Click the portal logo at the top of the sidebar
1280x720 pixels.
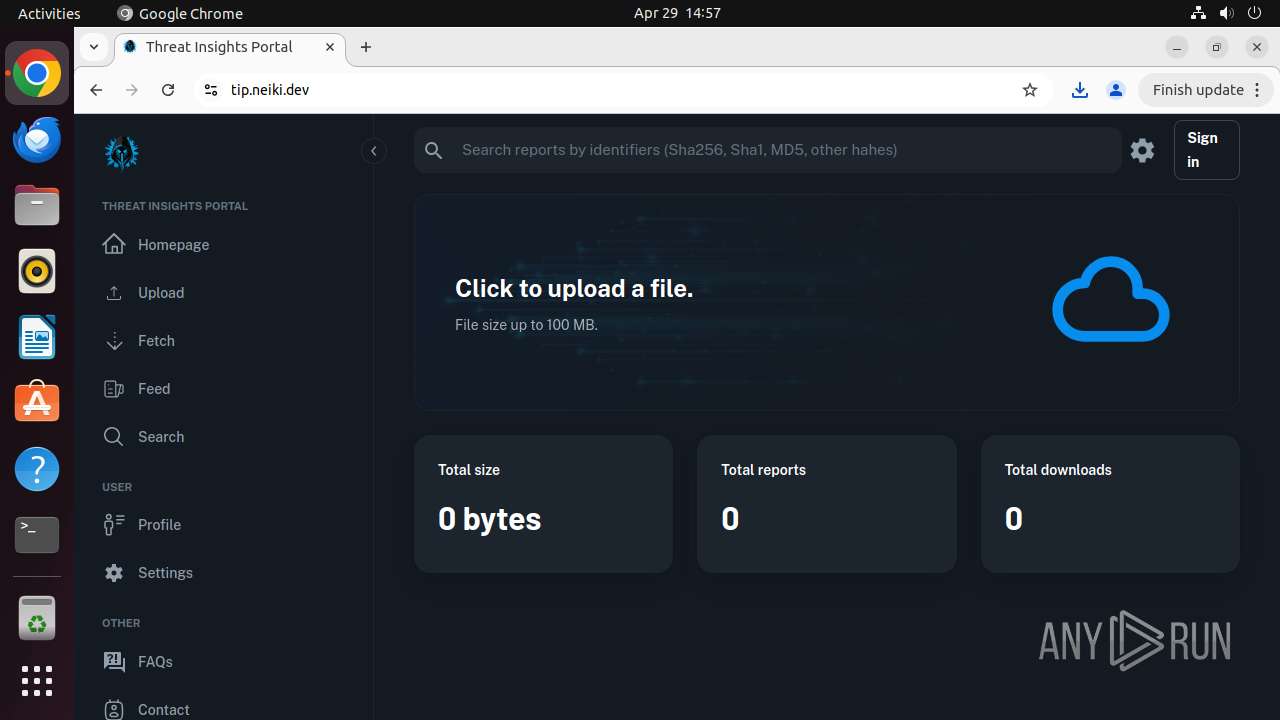coord(122,152)
